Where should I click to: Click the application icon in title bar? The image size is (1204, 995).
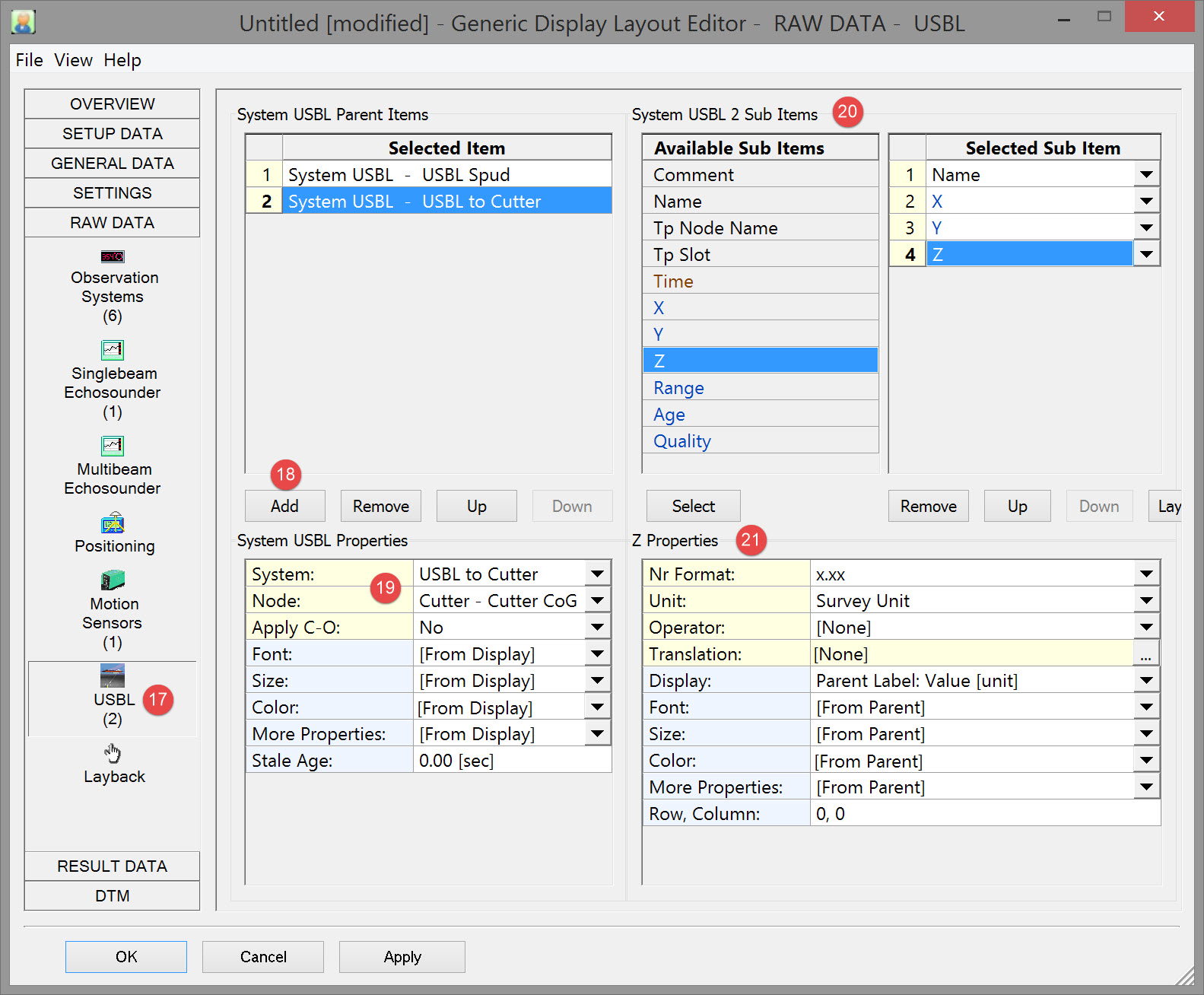[x=23, y=22]
